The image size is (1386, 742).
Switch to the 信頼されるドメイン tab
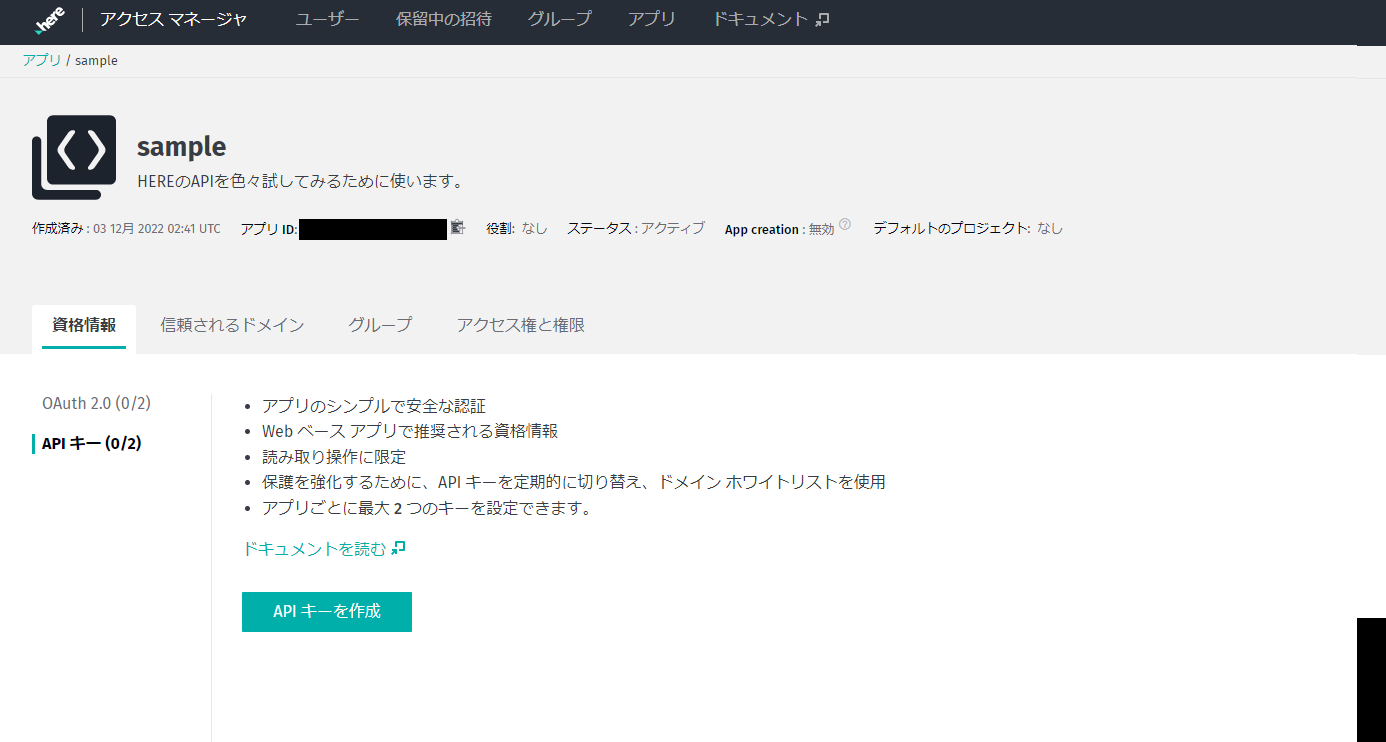pyautogui.click(x=232, y=325)
